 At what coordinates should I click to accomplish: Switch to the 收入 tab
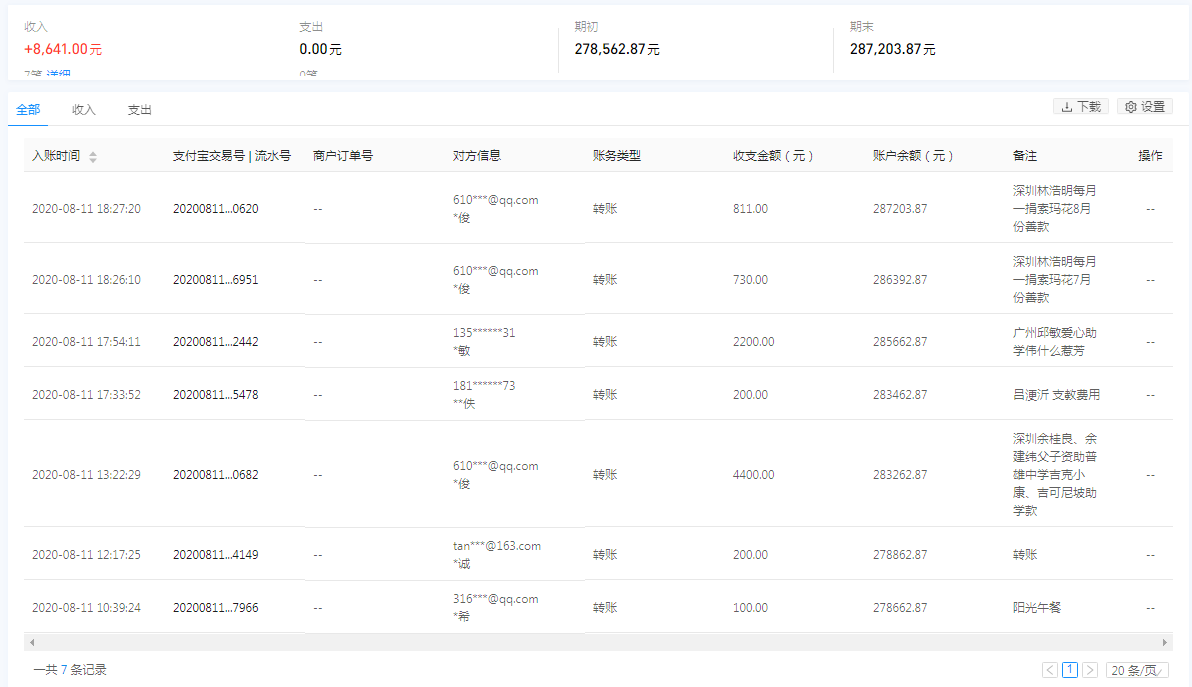(x=84, y=110)
